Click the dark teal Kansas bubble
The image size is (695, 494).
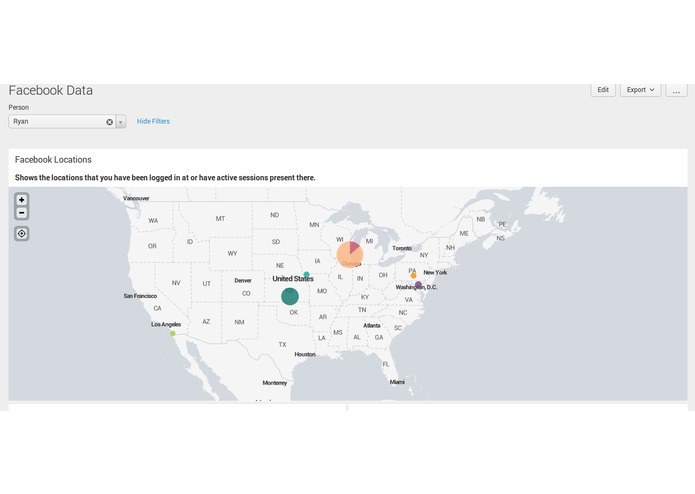pyautogui.click(x=290, y=296)
